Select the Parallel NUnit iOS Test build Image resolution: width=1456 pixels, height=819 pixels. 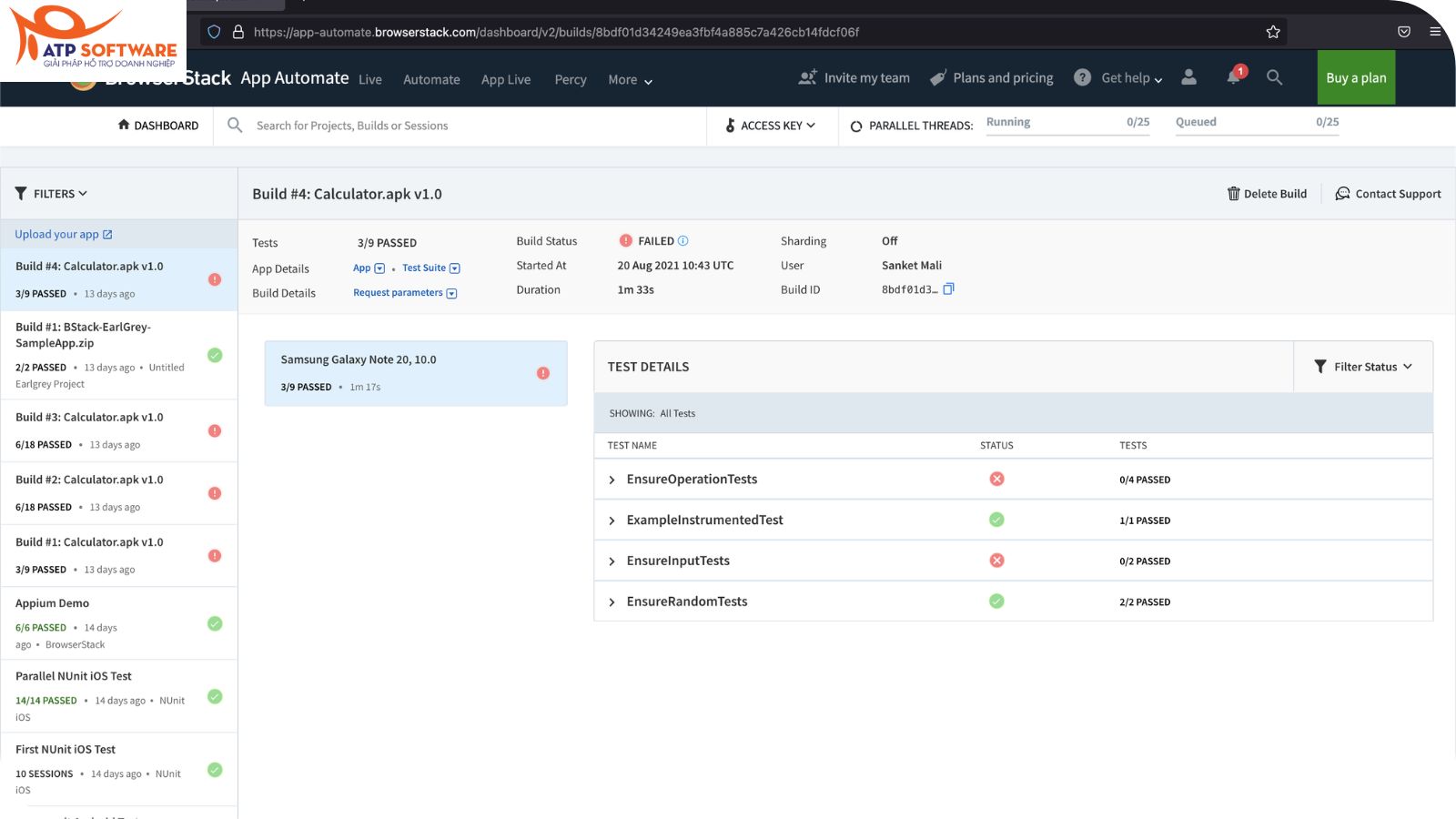click(x=118, y=696)
